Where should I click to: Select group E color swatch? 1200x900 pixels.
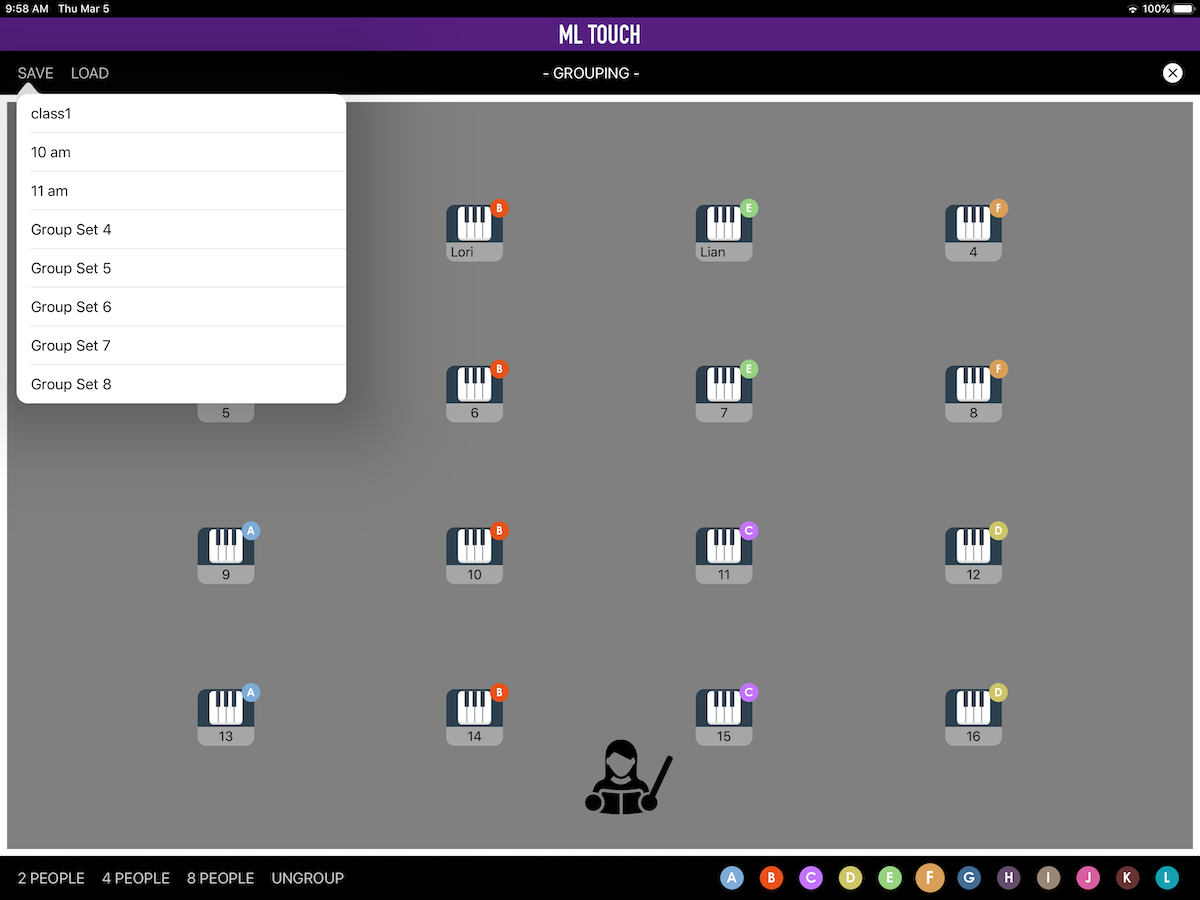(x=890, y=878)
